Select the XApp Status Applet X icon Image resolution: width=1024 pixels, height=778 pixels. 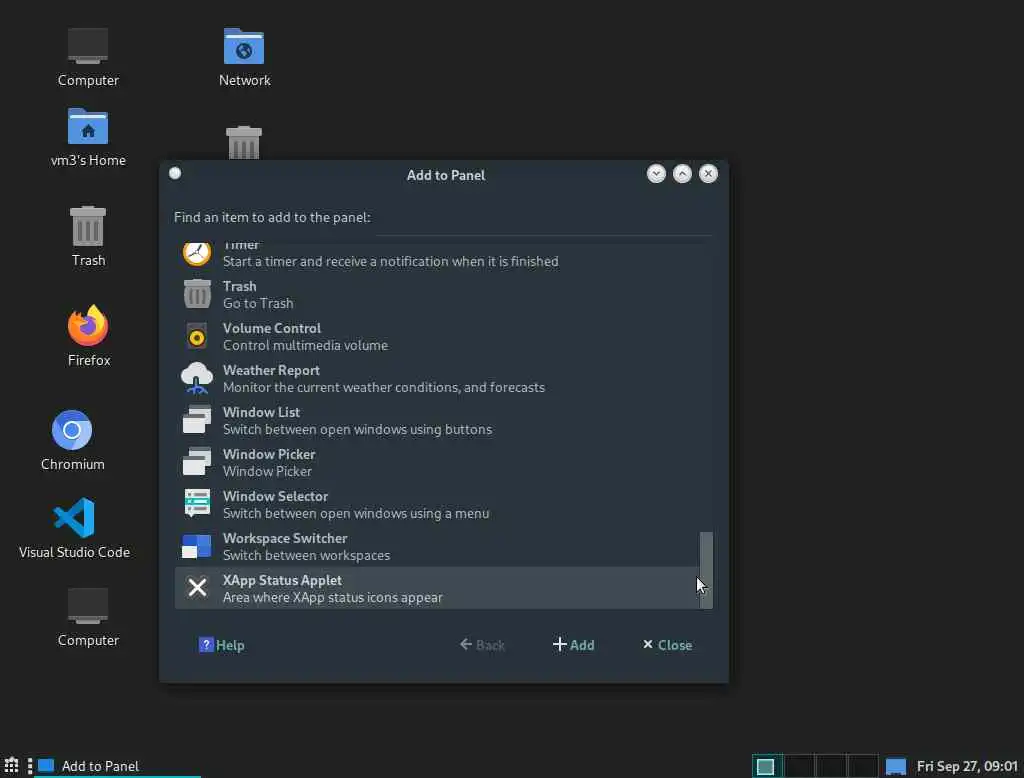coord(197,587)
